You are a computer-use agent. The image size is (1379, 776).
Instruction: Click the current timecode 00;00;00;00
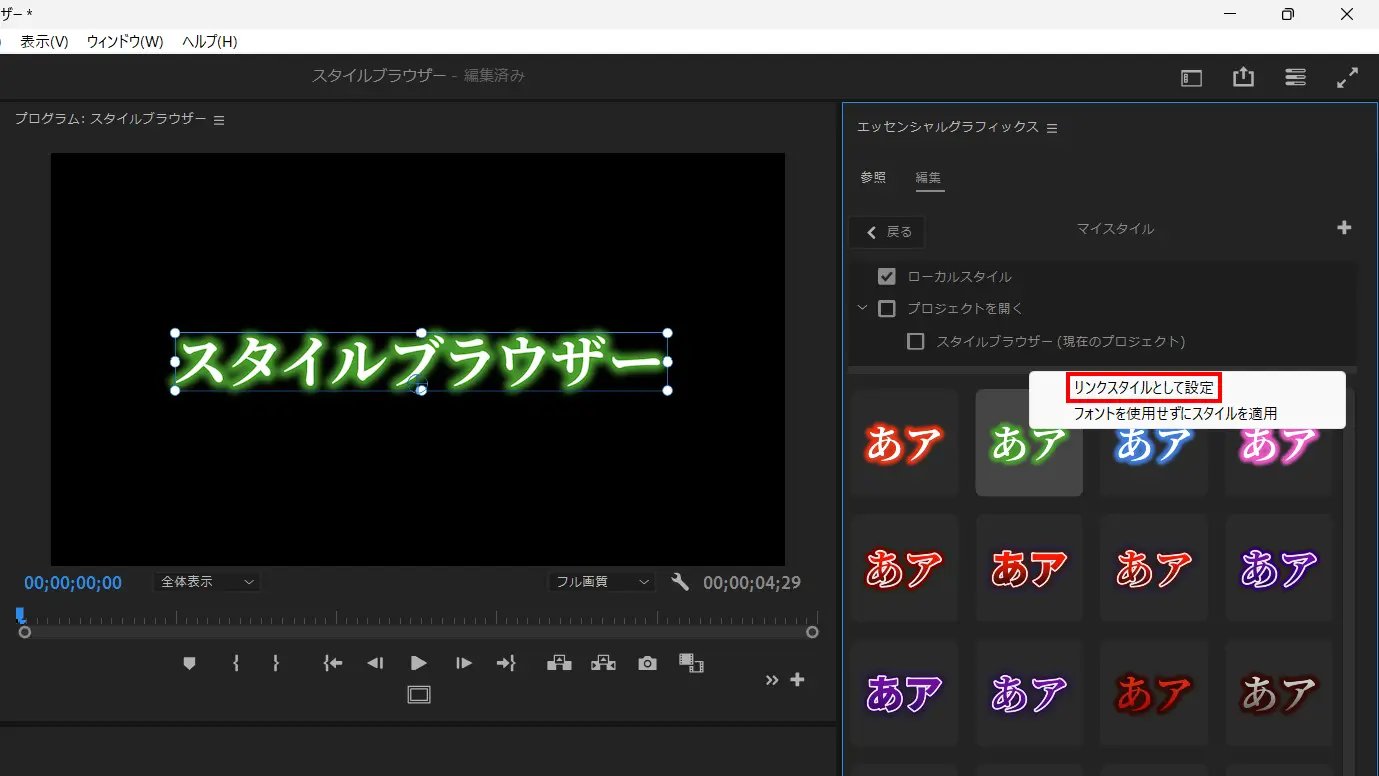coord(73,583)
